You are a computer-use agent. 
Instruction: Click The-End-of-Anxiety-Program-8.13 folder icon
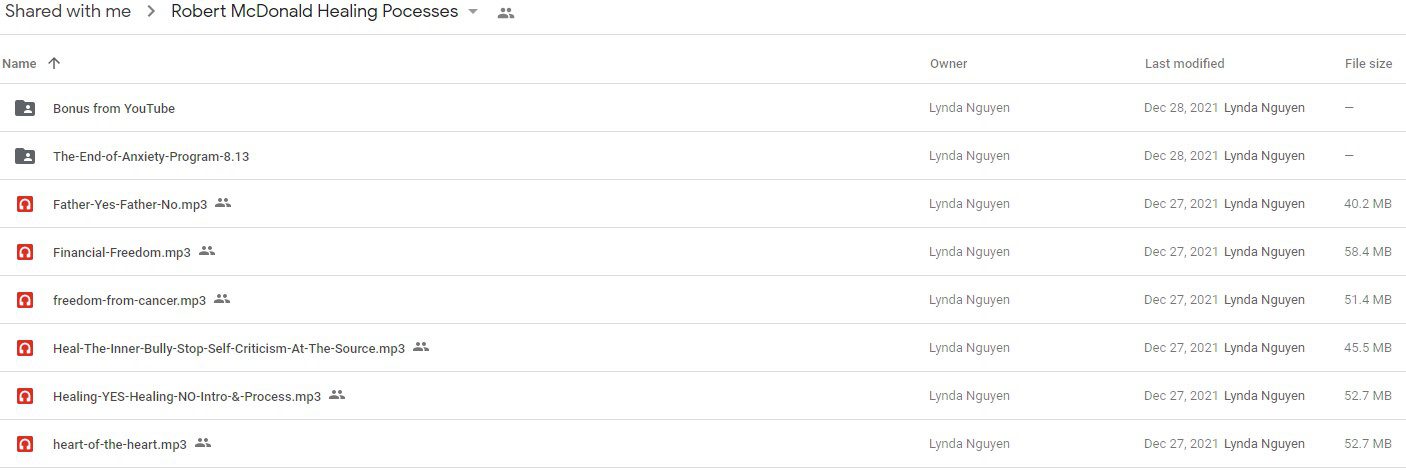pos(25,156)
